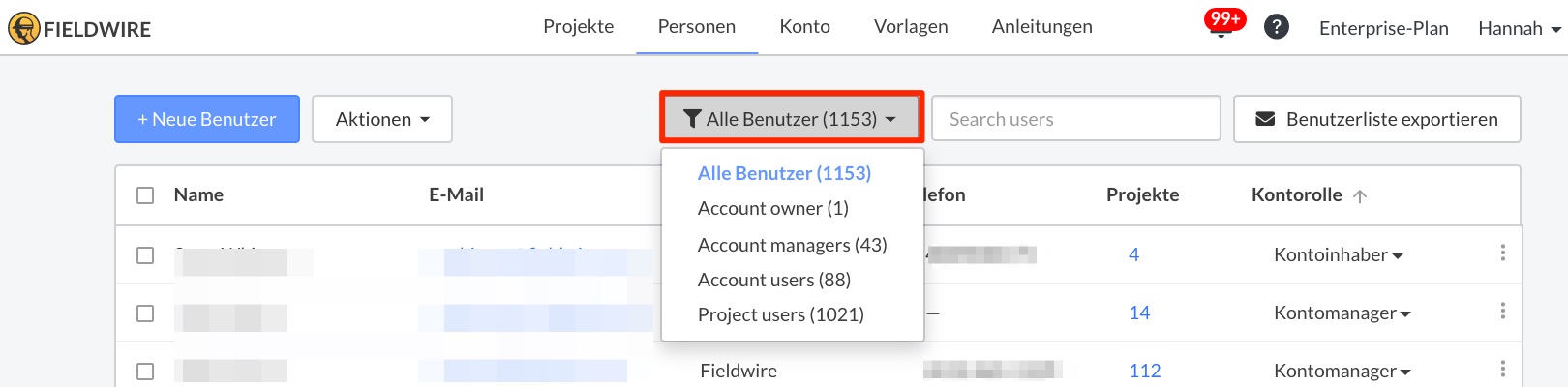Click Benutzerliste exportieren button

1377,119
